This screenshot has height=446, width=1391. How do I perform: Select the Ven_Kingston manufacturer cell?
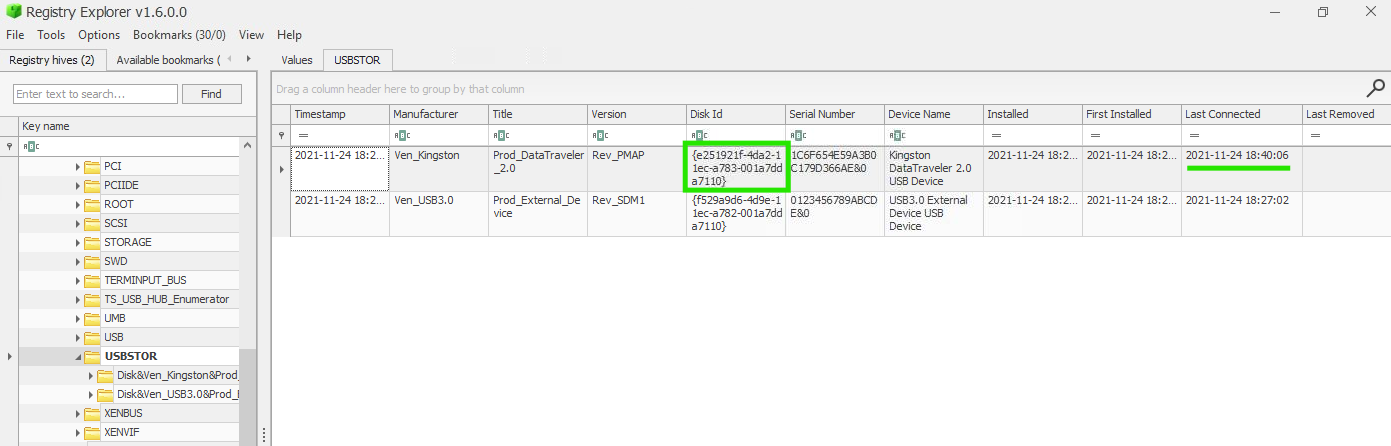point(439,169)
